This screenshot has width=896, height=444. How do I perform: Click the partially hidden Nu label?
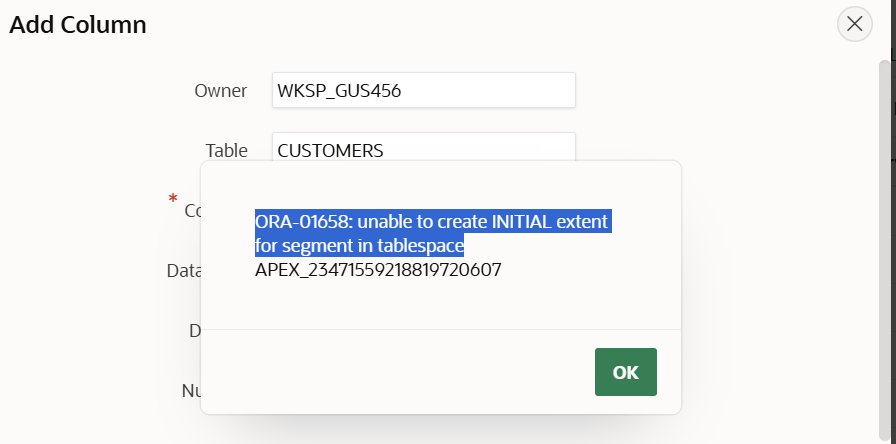[x=190, y=390]
